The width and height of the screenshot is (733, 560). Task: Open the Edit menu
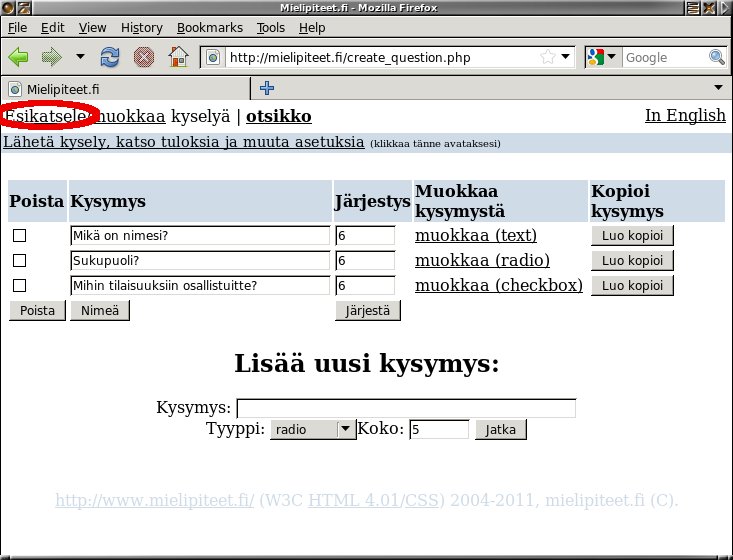[52, 28]
